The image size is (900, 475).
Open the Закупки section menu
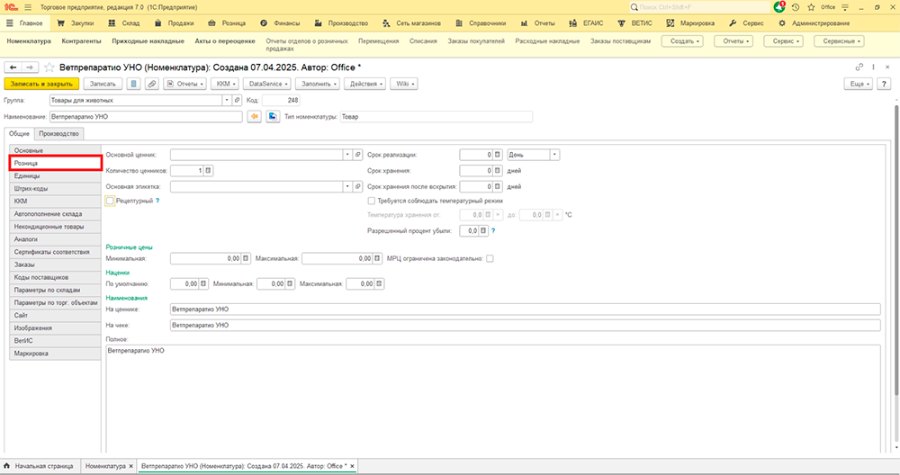[76, 24]
